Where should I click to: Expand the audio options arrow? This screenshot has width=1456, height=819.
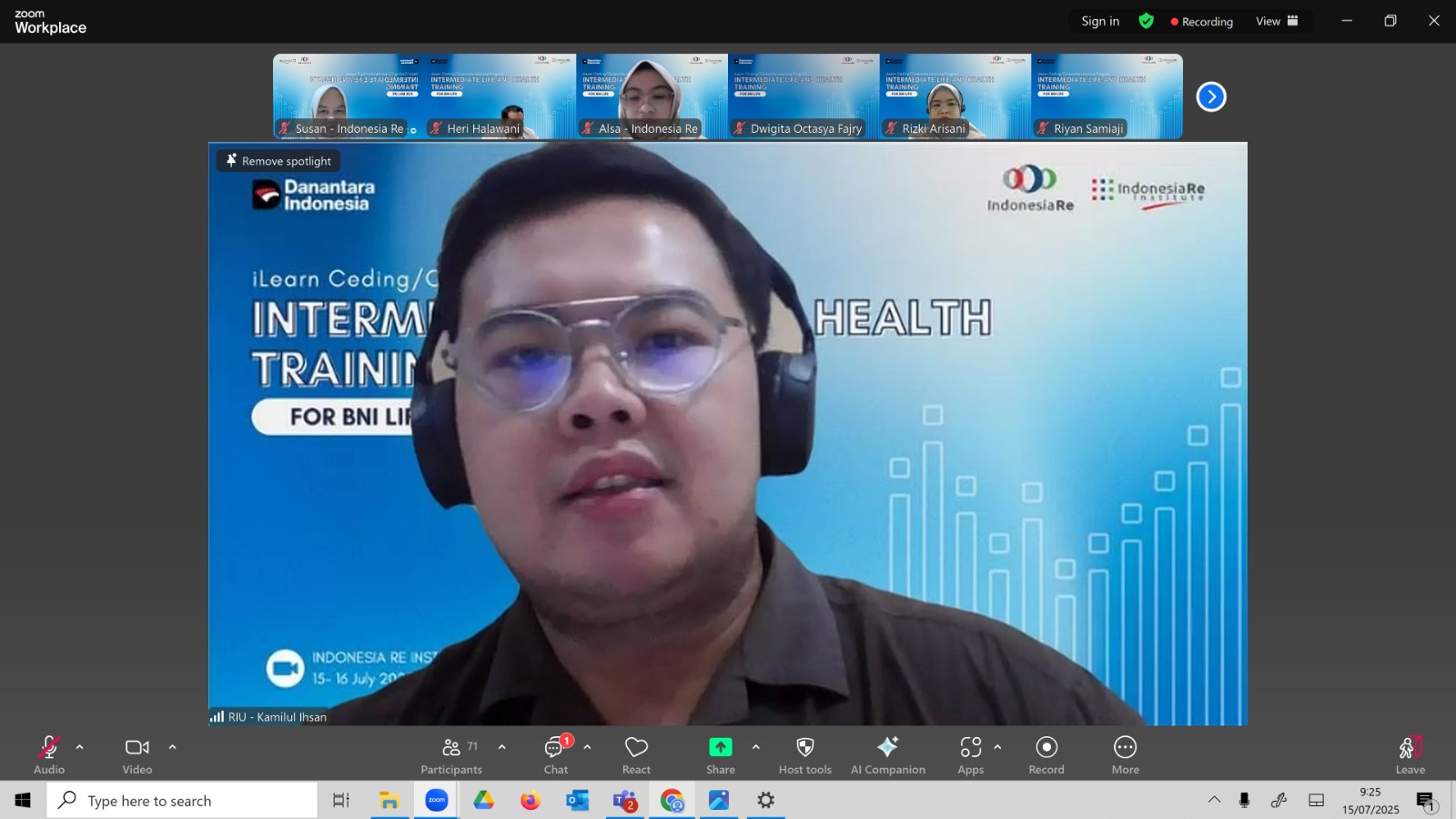(80, 747)
